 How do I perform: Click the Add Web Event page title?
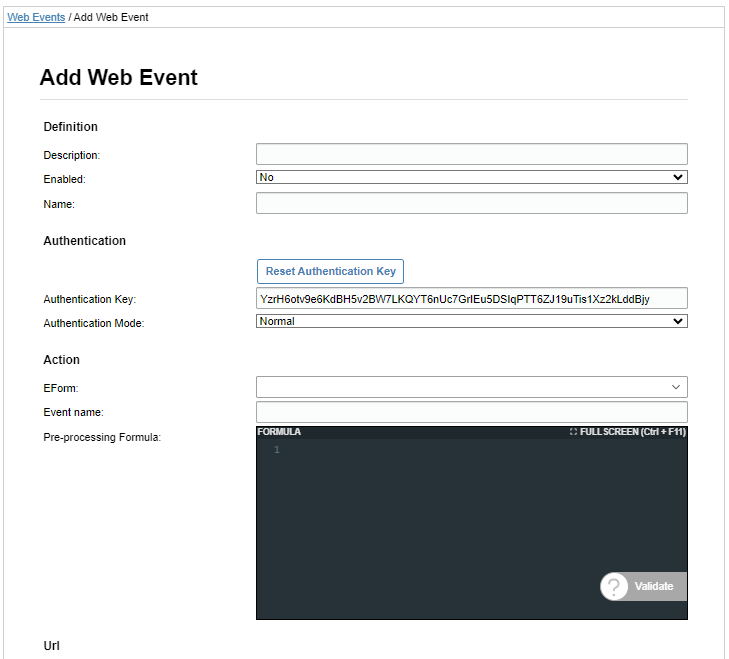(x=119, y=77)
